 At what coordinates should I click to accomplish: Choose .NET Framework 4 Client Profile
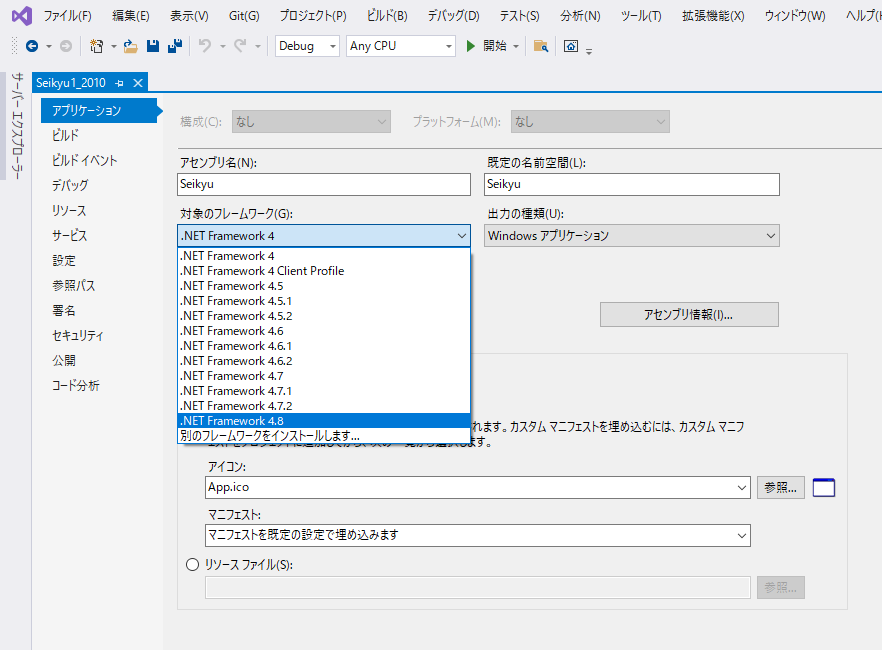click(324, 270)
